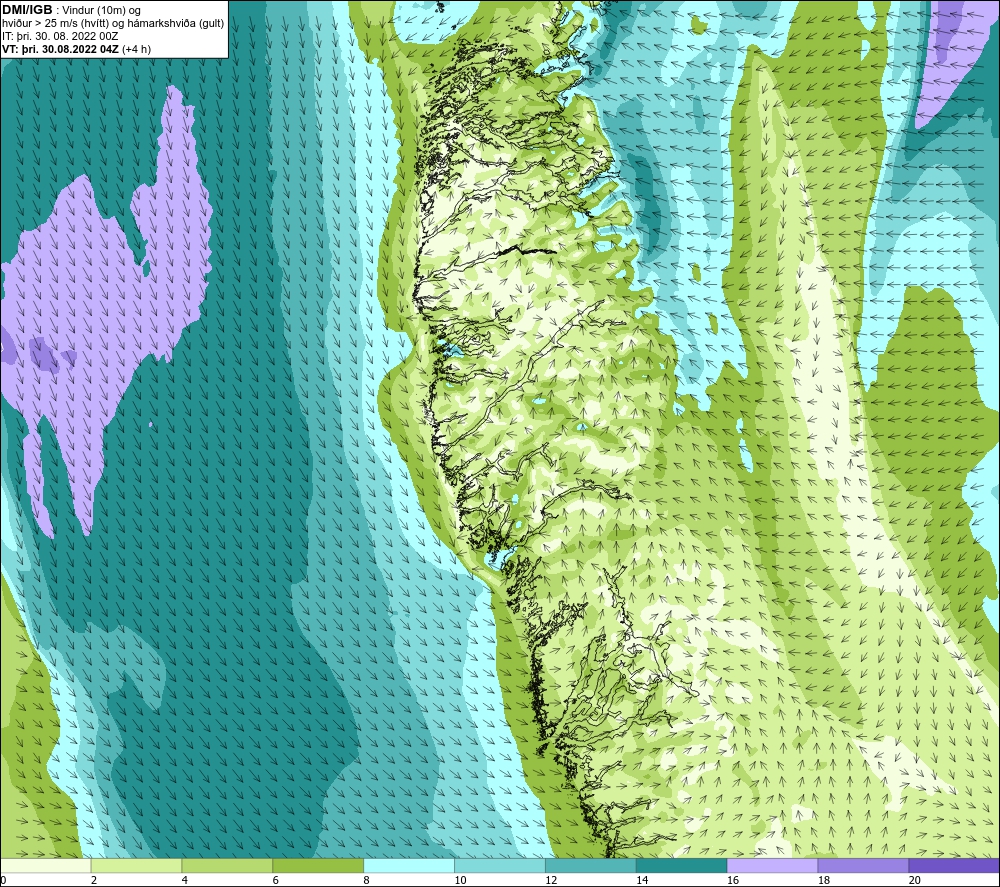The height and width of the screenshot is (887, 1000).
Task: Click the 10–12 m/s light teal legend swatch
Action: point(499,866)
